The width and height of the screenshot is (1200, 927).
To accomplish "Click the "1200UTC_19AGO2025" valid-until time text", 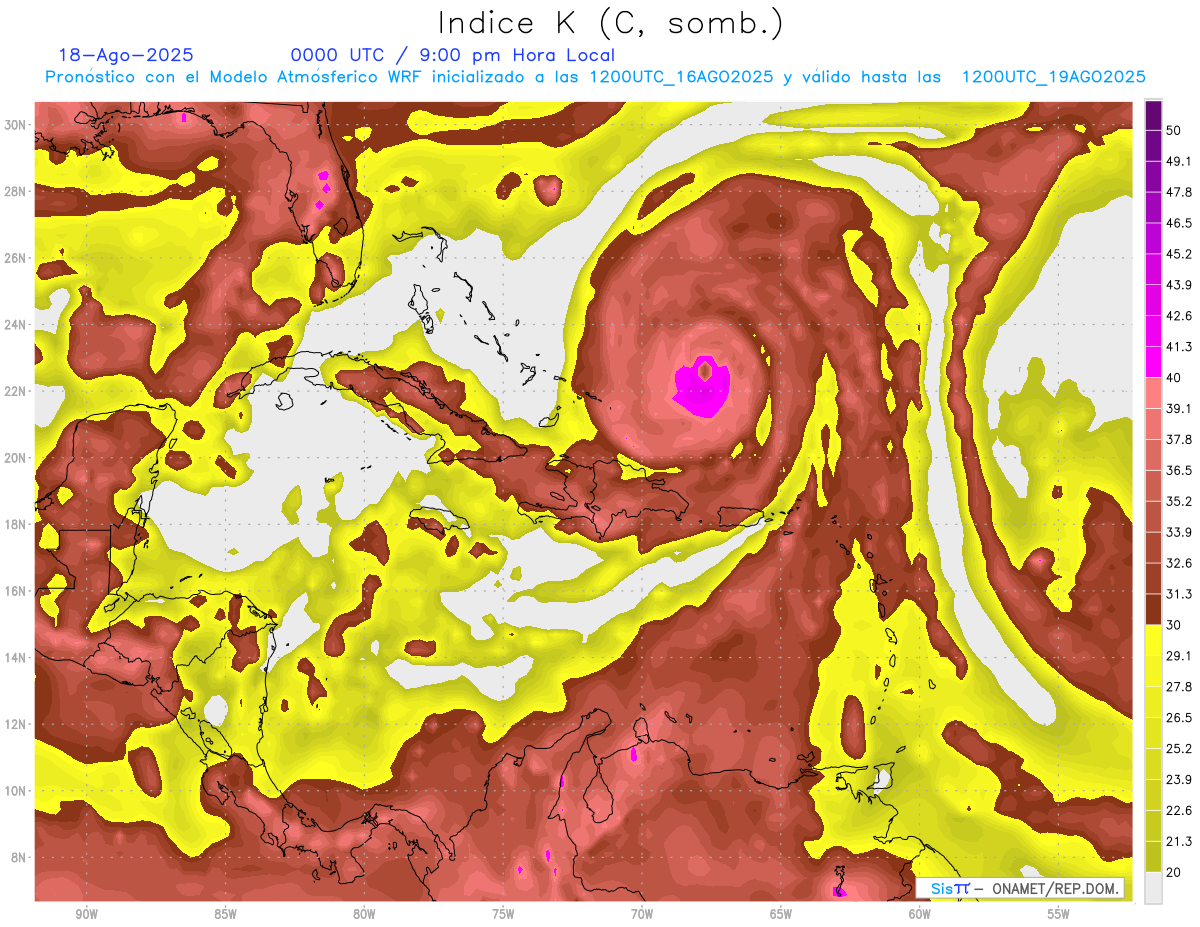I will point(1053,77).
